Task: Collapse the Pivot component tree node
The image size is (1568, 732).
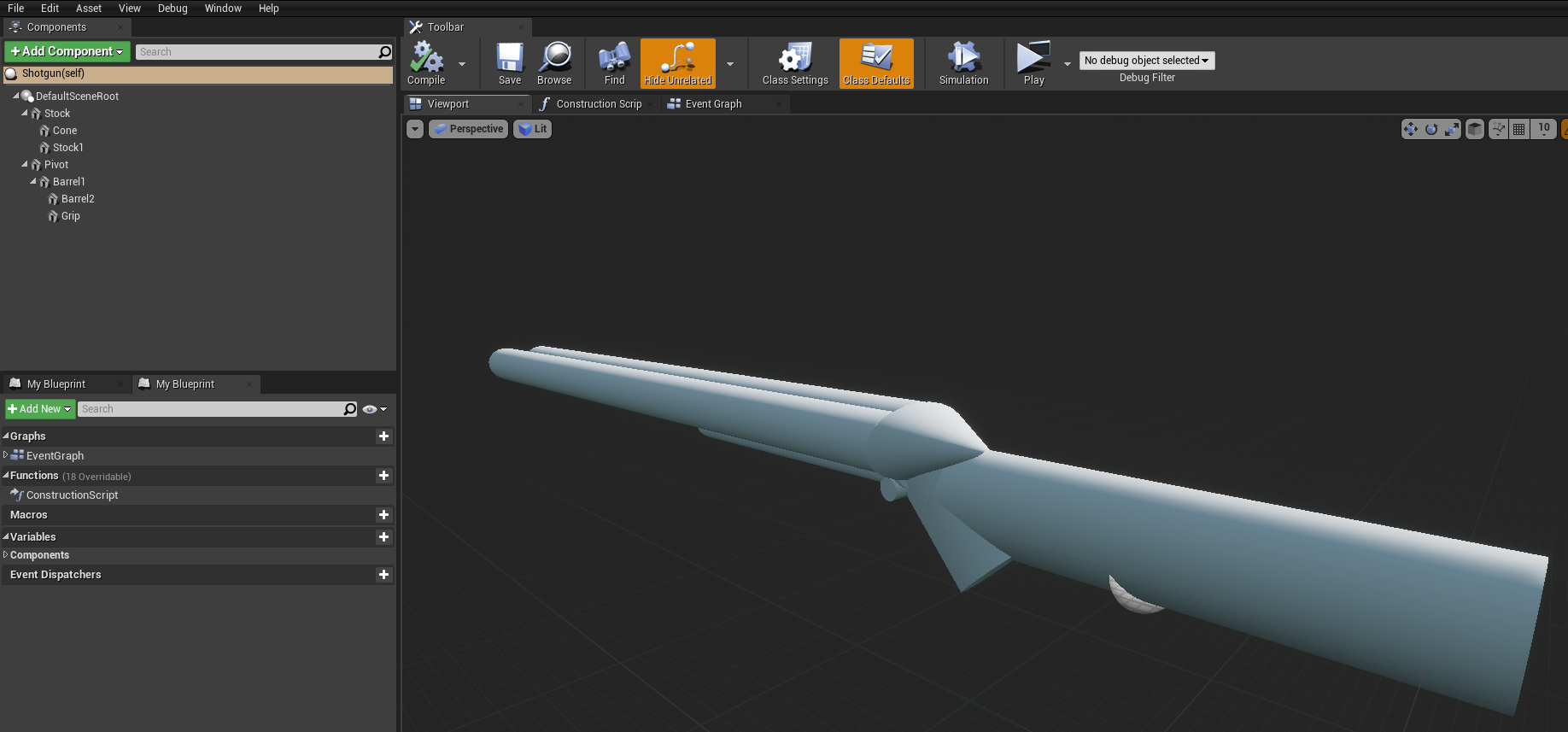Action: point(25,164)
